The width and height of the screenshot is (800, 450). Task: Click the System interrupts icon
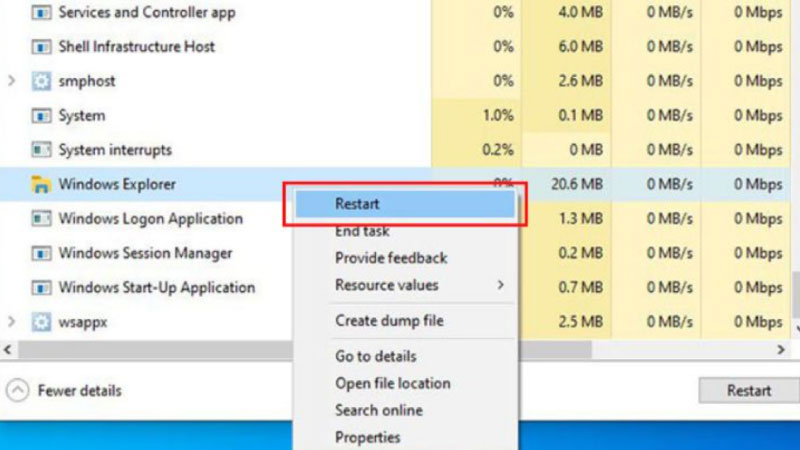tap(41, 150)
